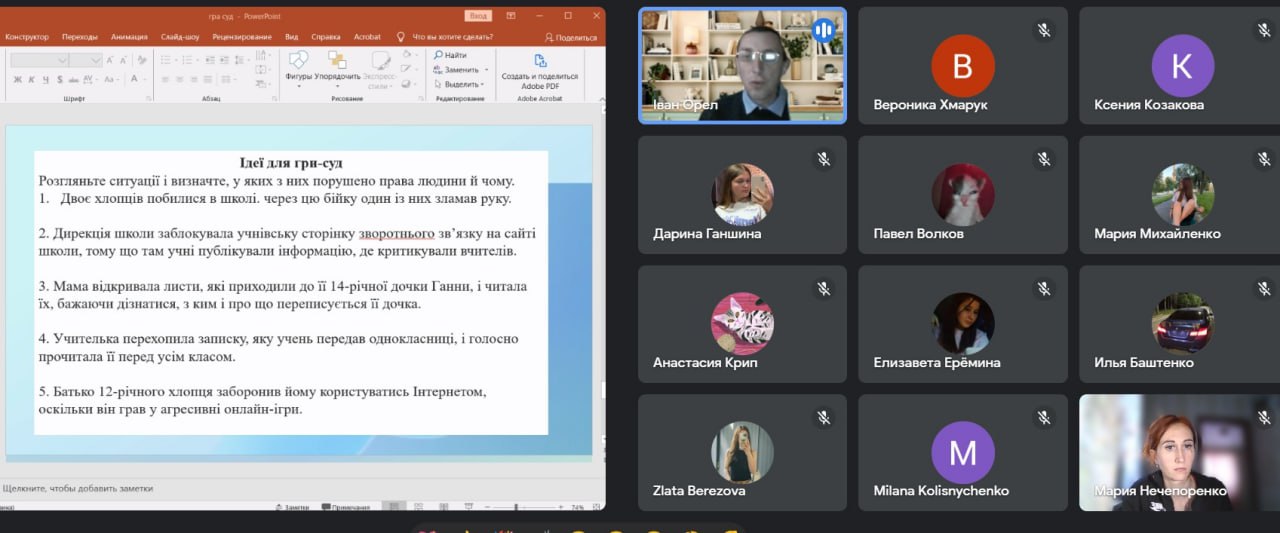This screenshot has width=1280, height=533.
Task: Expand the Заменить dropdown arrow
Action: click(486, 70)
